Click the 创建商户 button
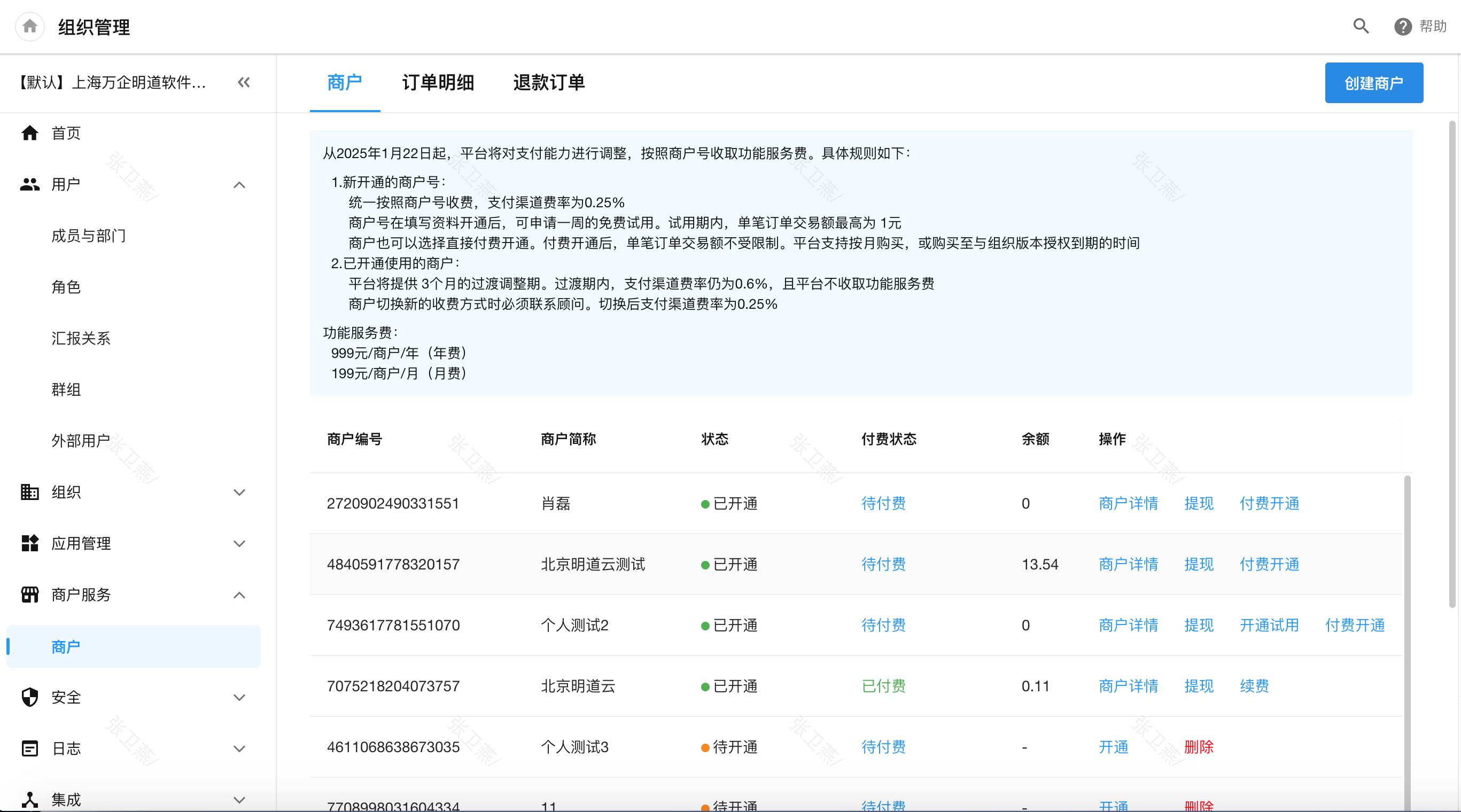1461x812 pixels. (x=1374, y=83)
